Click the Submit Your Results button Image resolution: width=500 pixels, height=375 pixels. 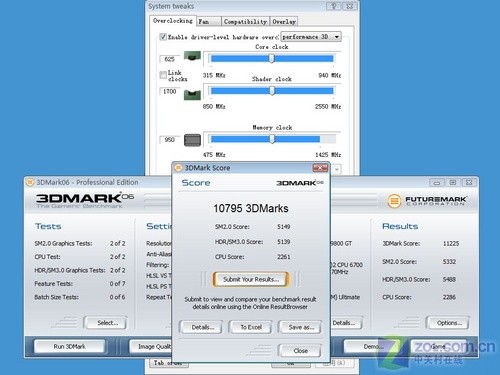click(x=251, y=279)
